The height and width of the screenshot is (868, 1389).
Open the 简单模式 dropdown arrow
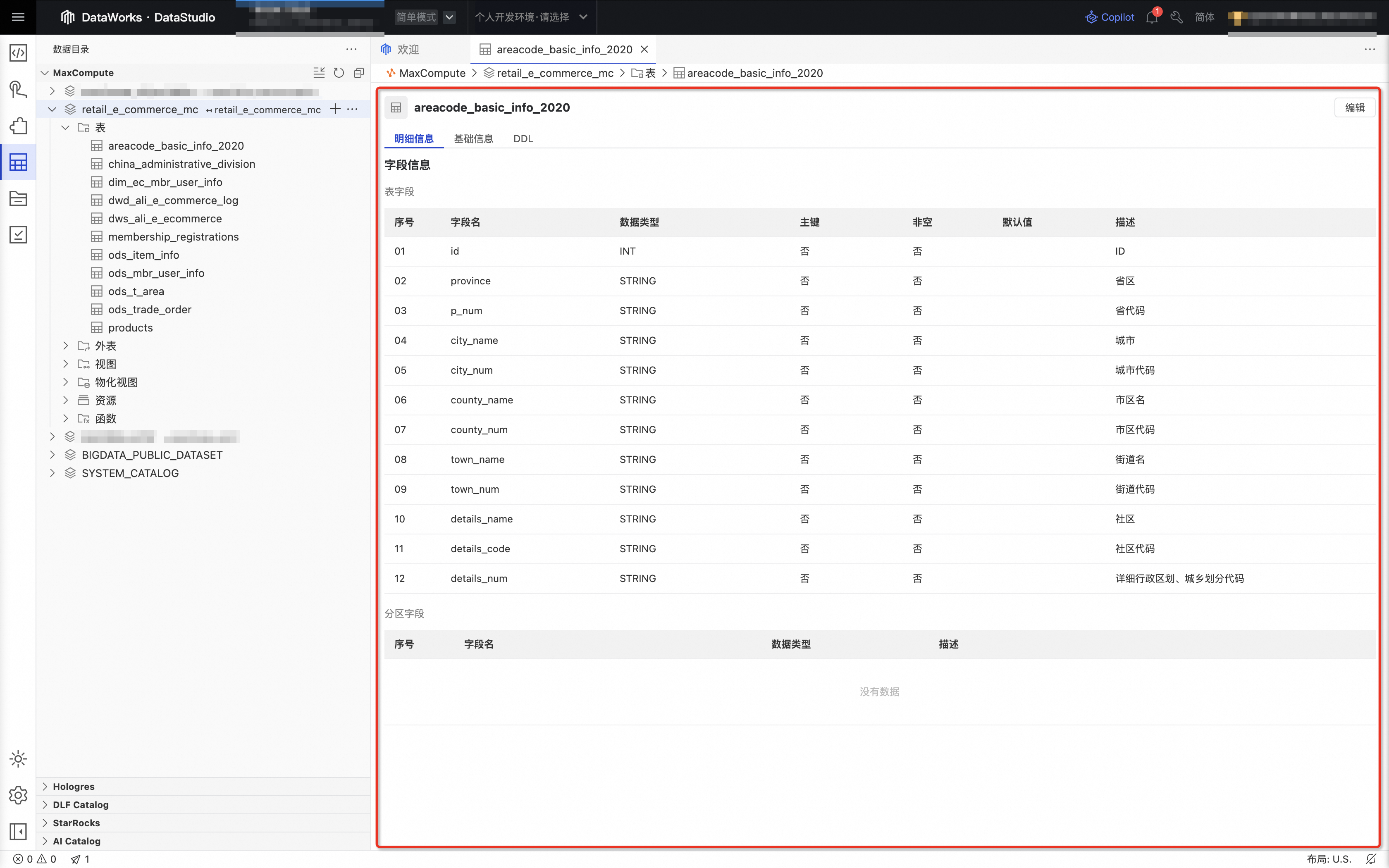[449, 17]
